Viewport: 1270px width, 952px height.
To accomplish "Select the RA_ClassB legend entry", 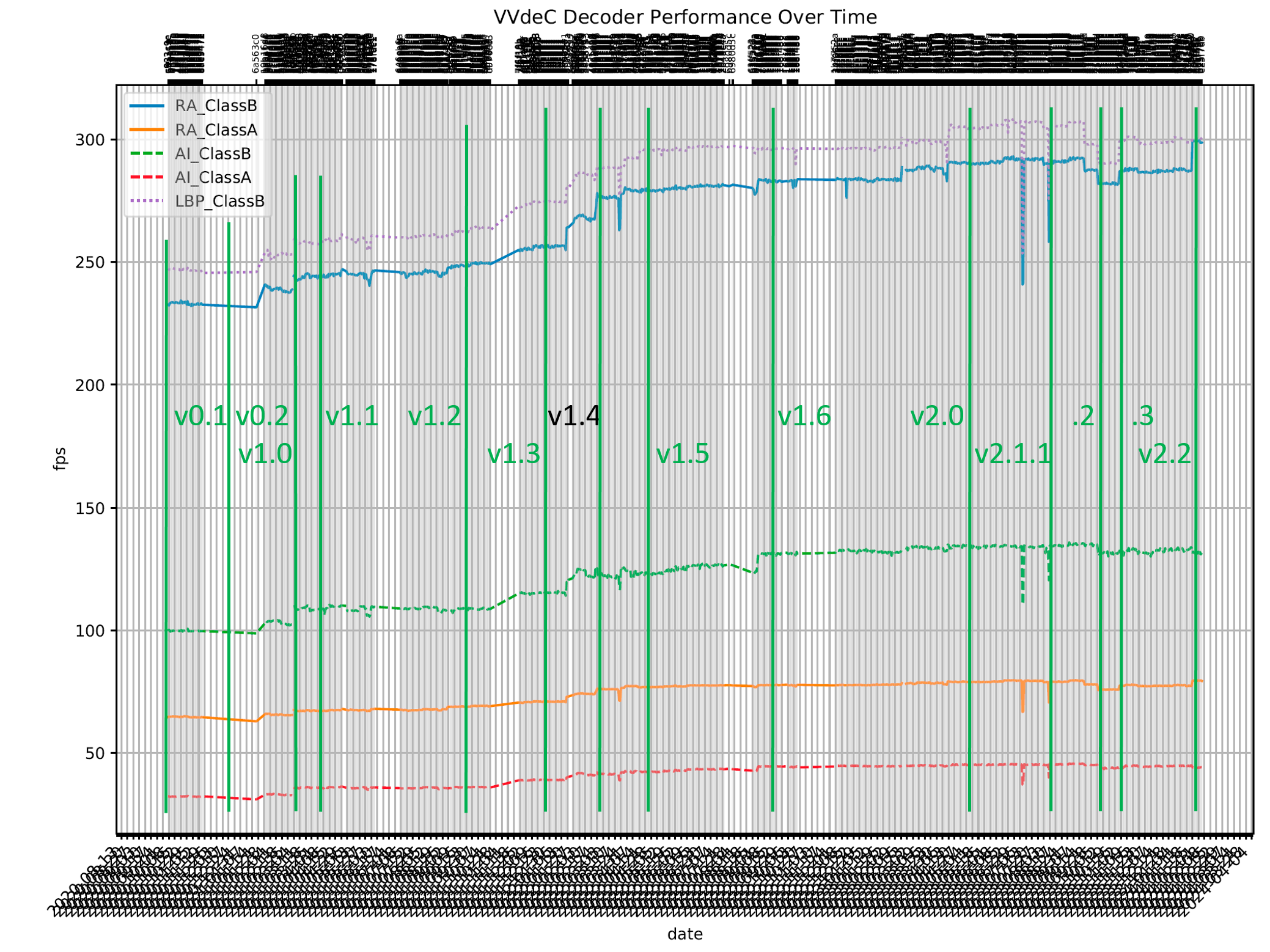I will (x=193, y=106).
